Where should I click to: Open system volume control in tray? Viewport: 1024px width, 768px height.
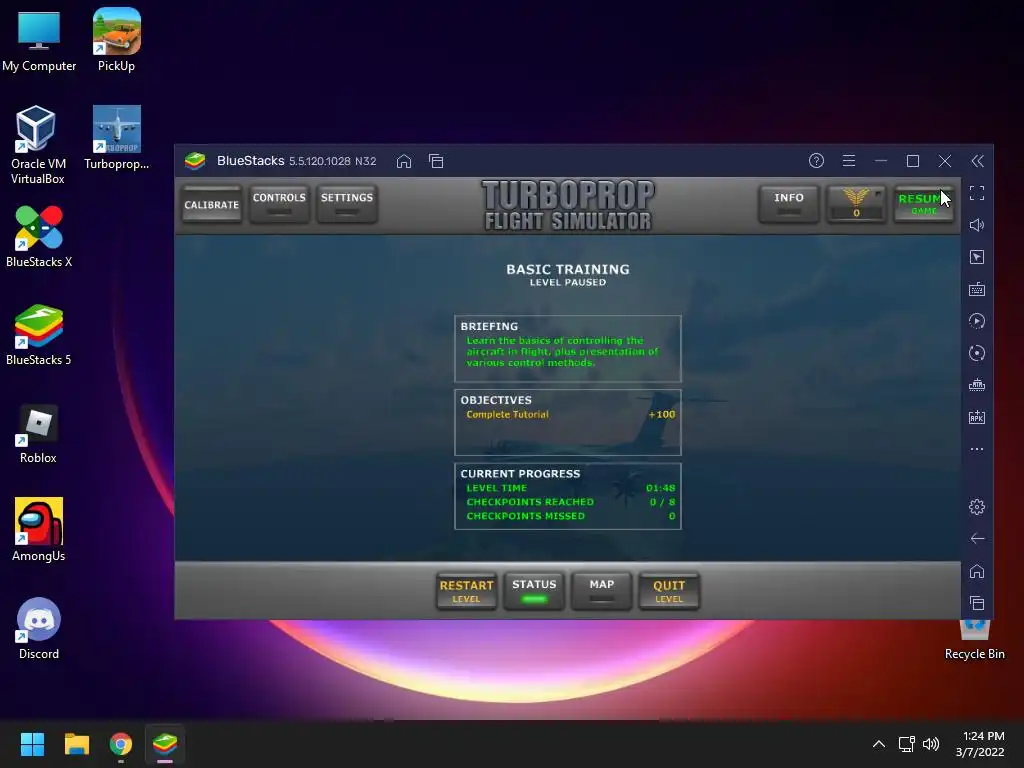(931, 744)
